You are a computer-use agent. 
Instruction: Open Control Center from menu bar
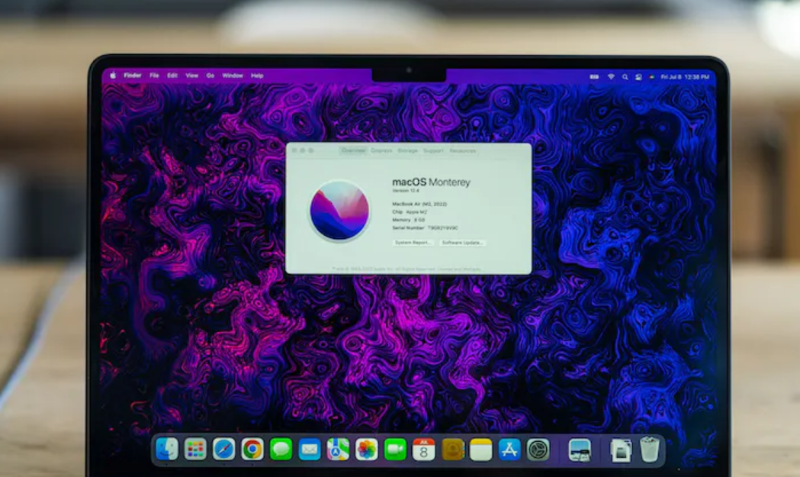638,77
